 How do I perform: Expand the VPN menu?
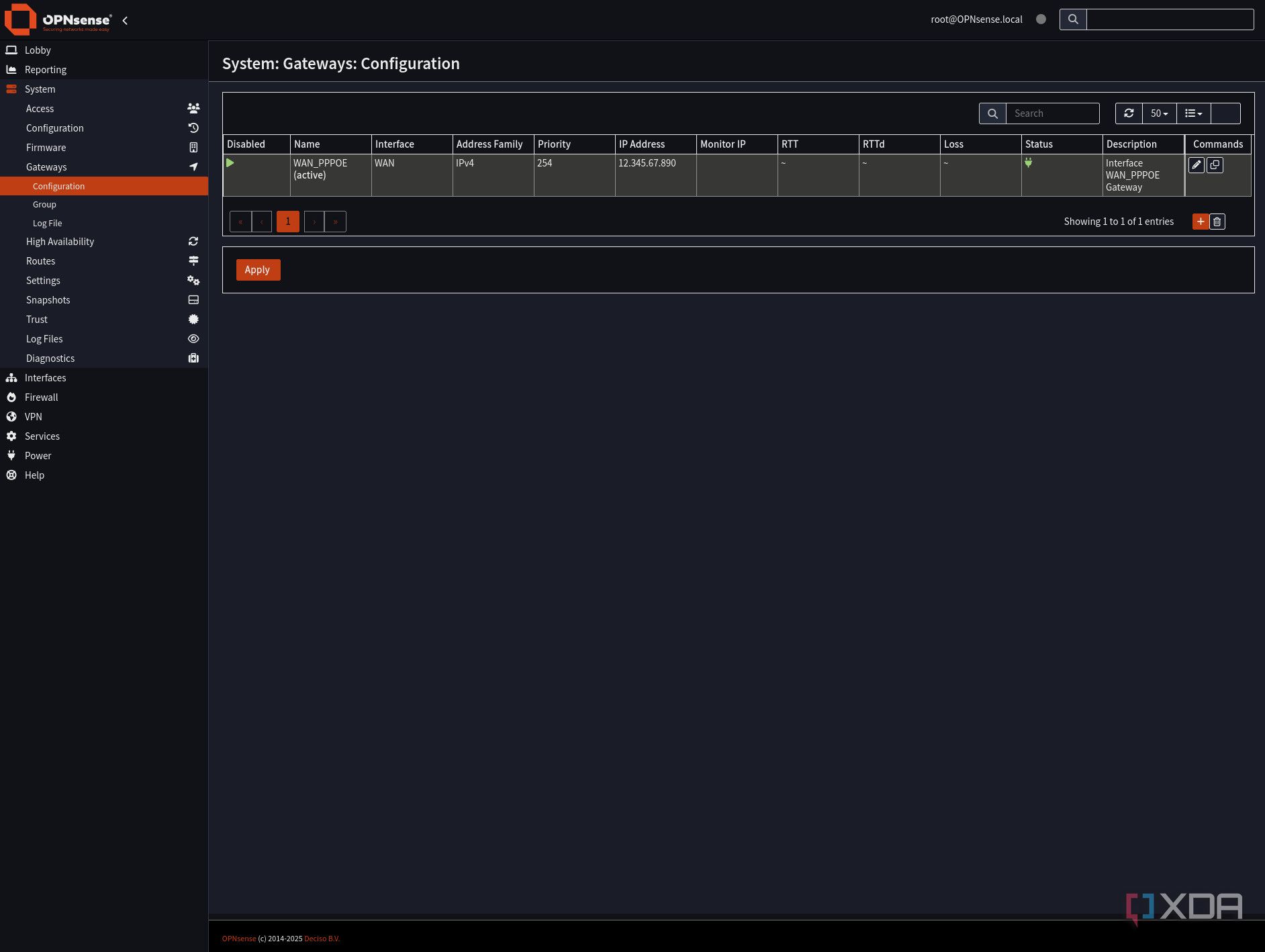tap(104, 417)
